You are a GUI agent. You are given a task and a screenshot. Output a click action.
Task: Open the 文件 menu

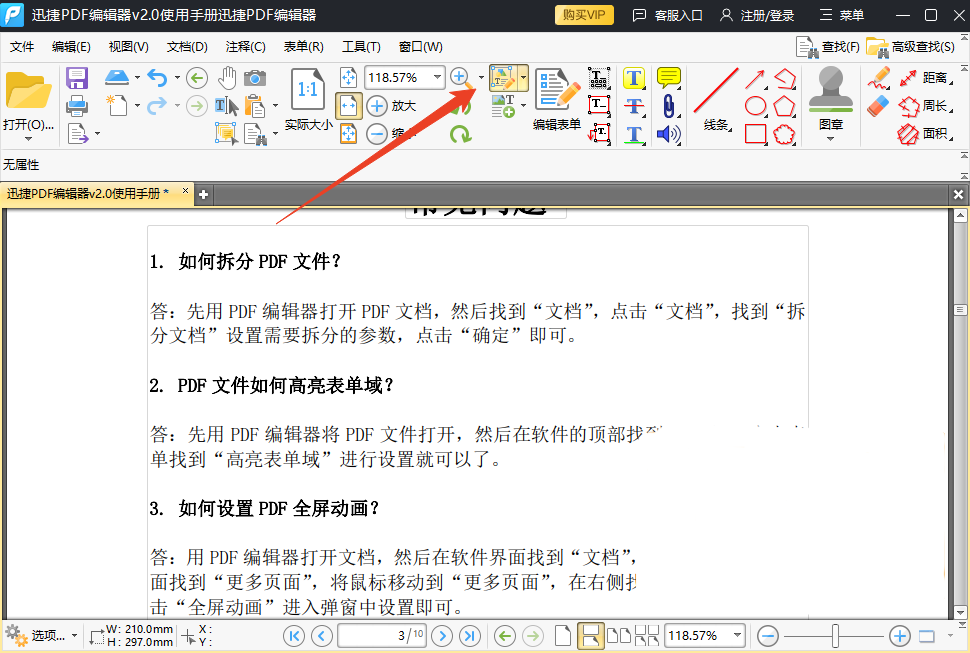click(x=22, y=47)
